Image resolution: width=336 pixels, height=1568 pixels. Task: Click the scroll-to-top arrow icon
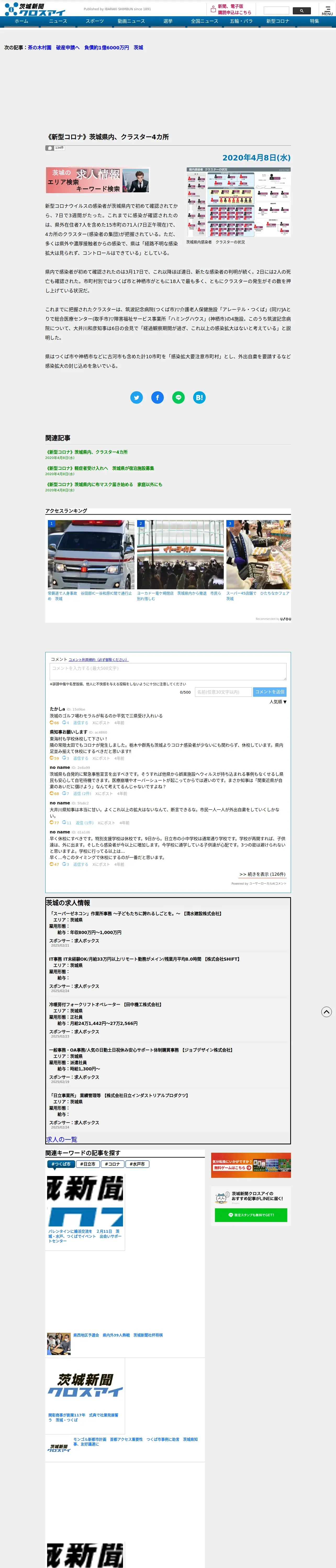[x=326, y=1012]
